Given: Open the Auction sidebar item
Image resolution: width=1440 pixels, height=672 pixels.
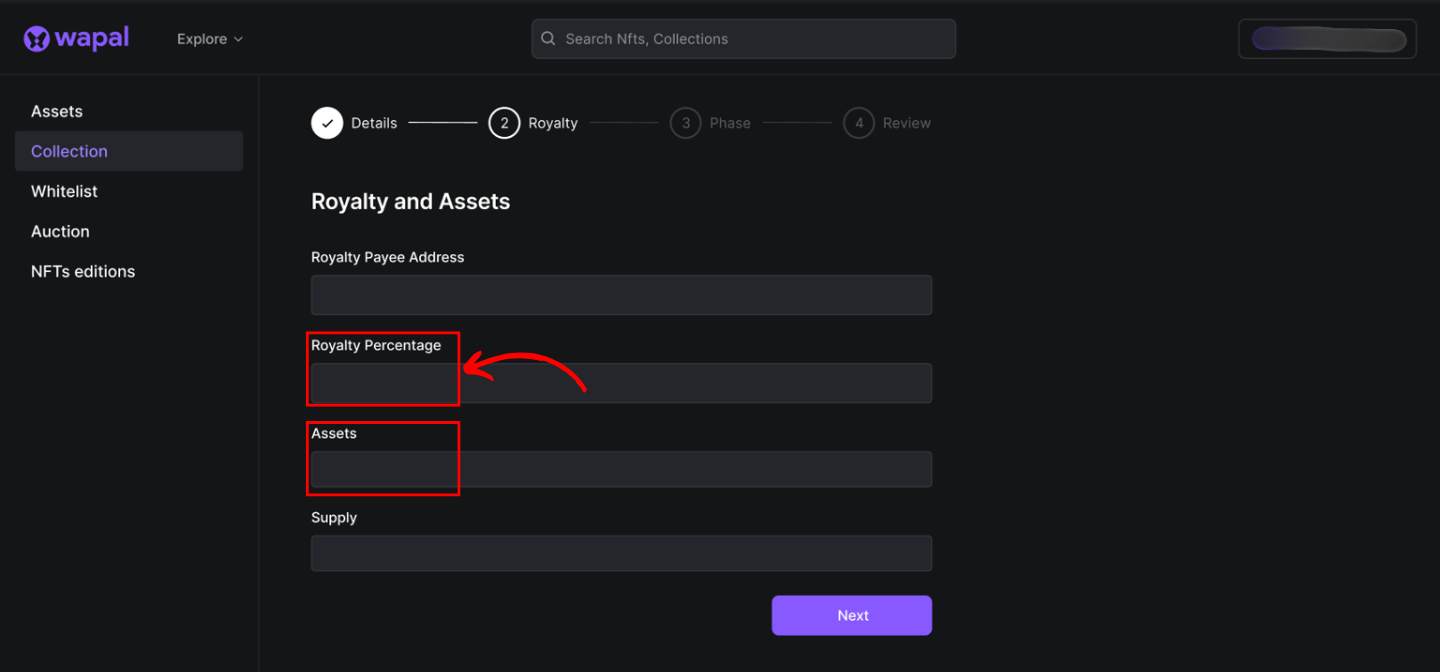Looking at the screenshot, I should point(60,231).
